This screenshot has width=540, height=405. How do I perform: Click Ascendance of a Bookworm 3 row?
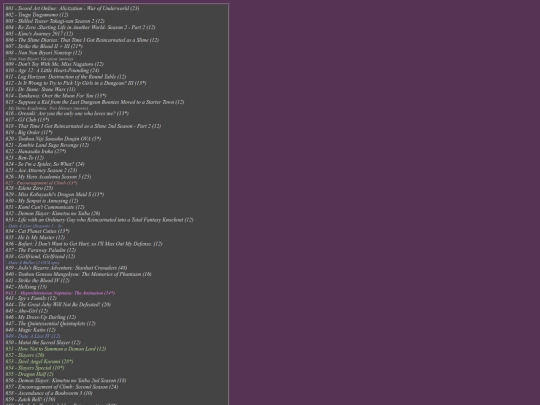click(49, 393)
